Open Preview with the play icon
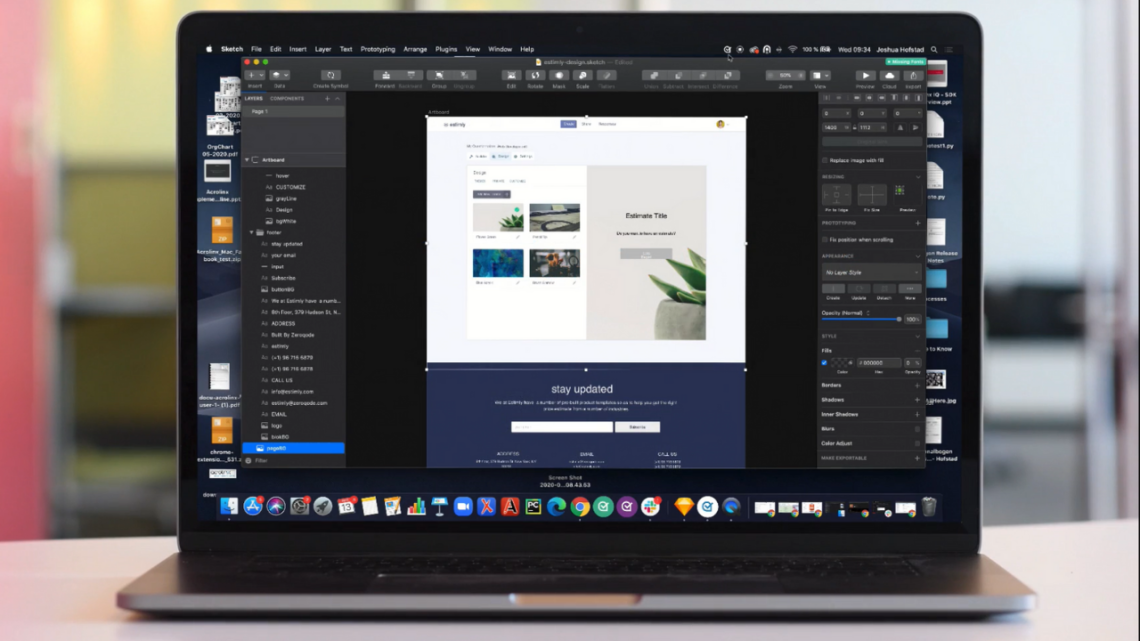1140x641 pixels. pyautogui.click(x=865, y=75)
